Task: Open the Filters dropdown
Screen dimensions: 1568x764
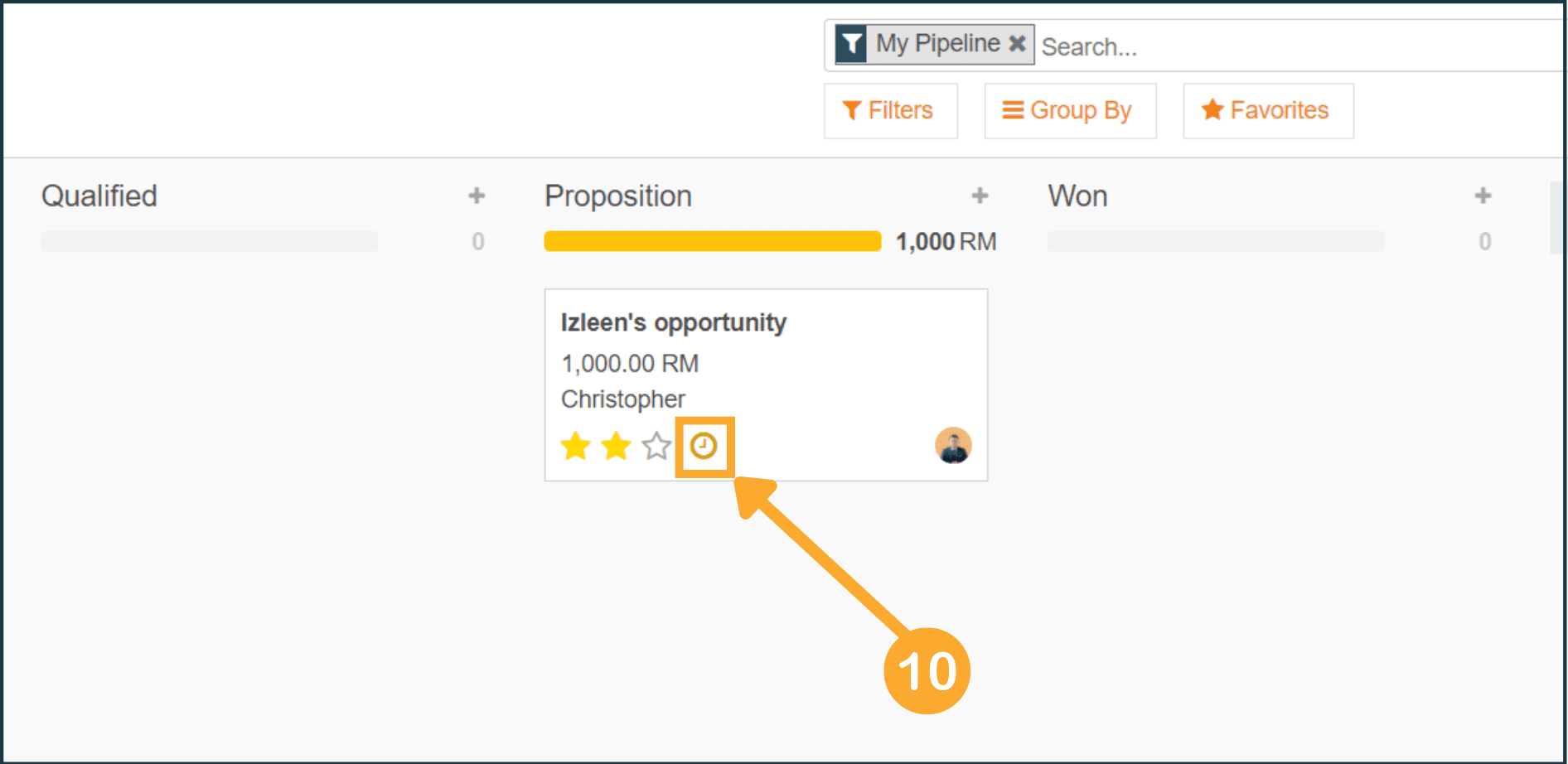Action: (x=890, y=110)
